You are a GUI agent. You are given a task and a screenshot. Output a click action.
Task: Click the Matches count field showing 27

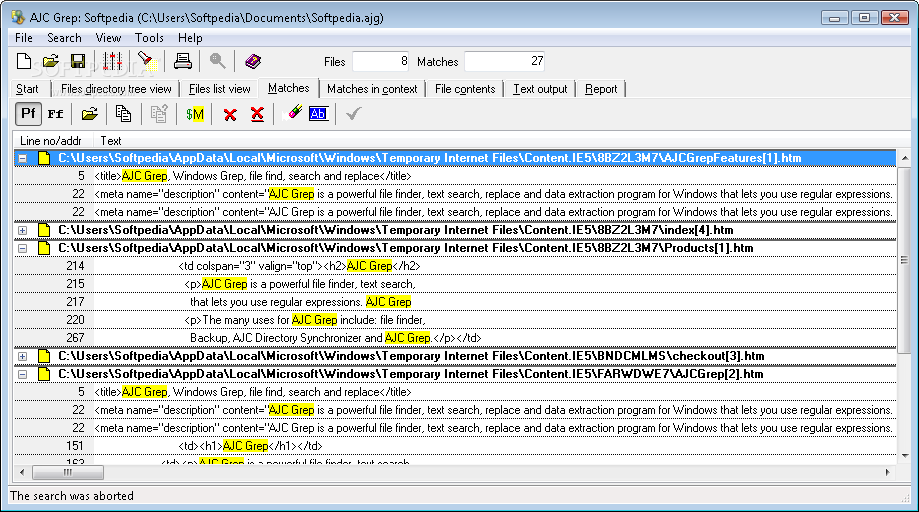(505, 61)
